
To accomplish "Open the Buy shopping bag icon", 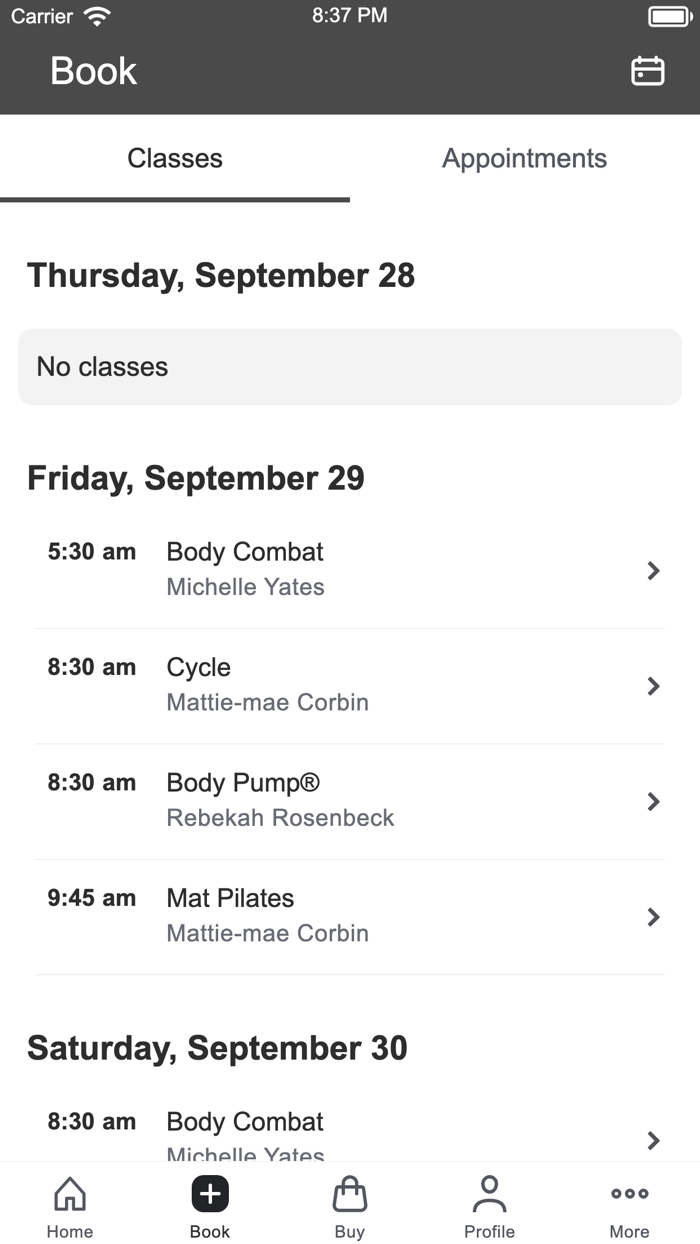I will [349, 1193].
